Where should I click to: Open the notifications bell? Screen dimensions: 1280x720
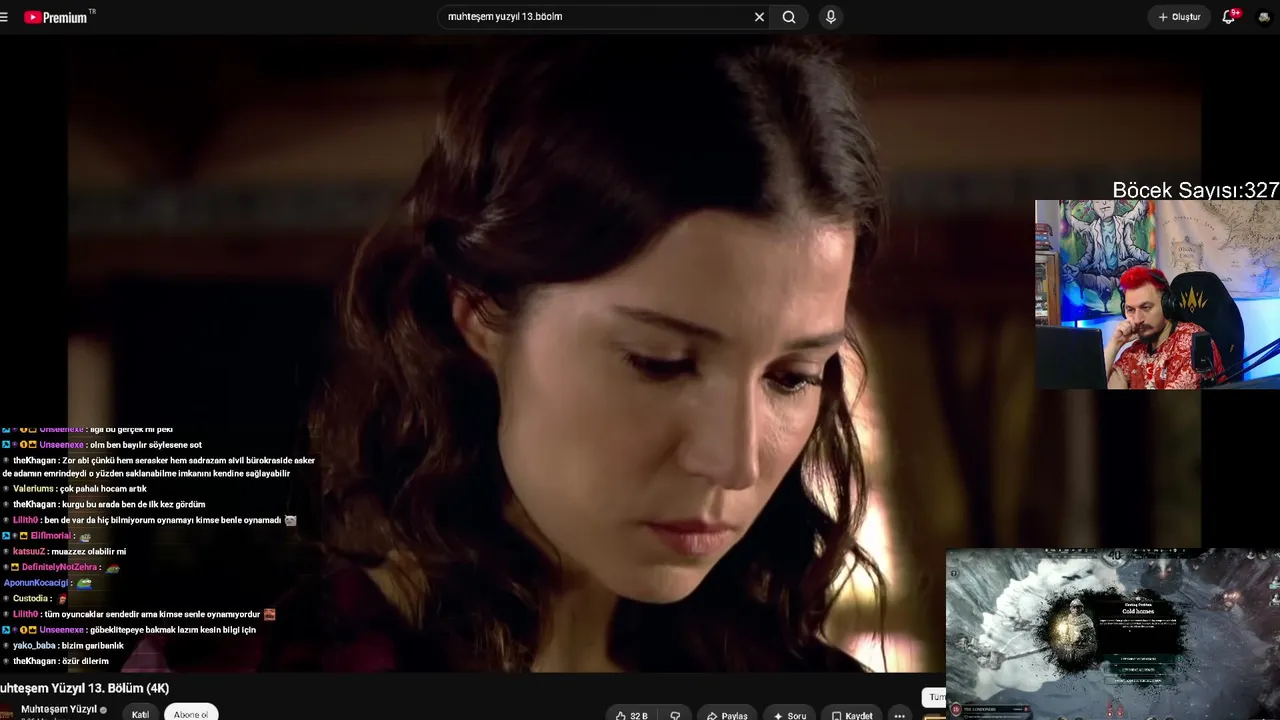coord(1229,17)
